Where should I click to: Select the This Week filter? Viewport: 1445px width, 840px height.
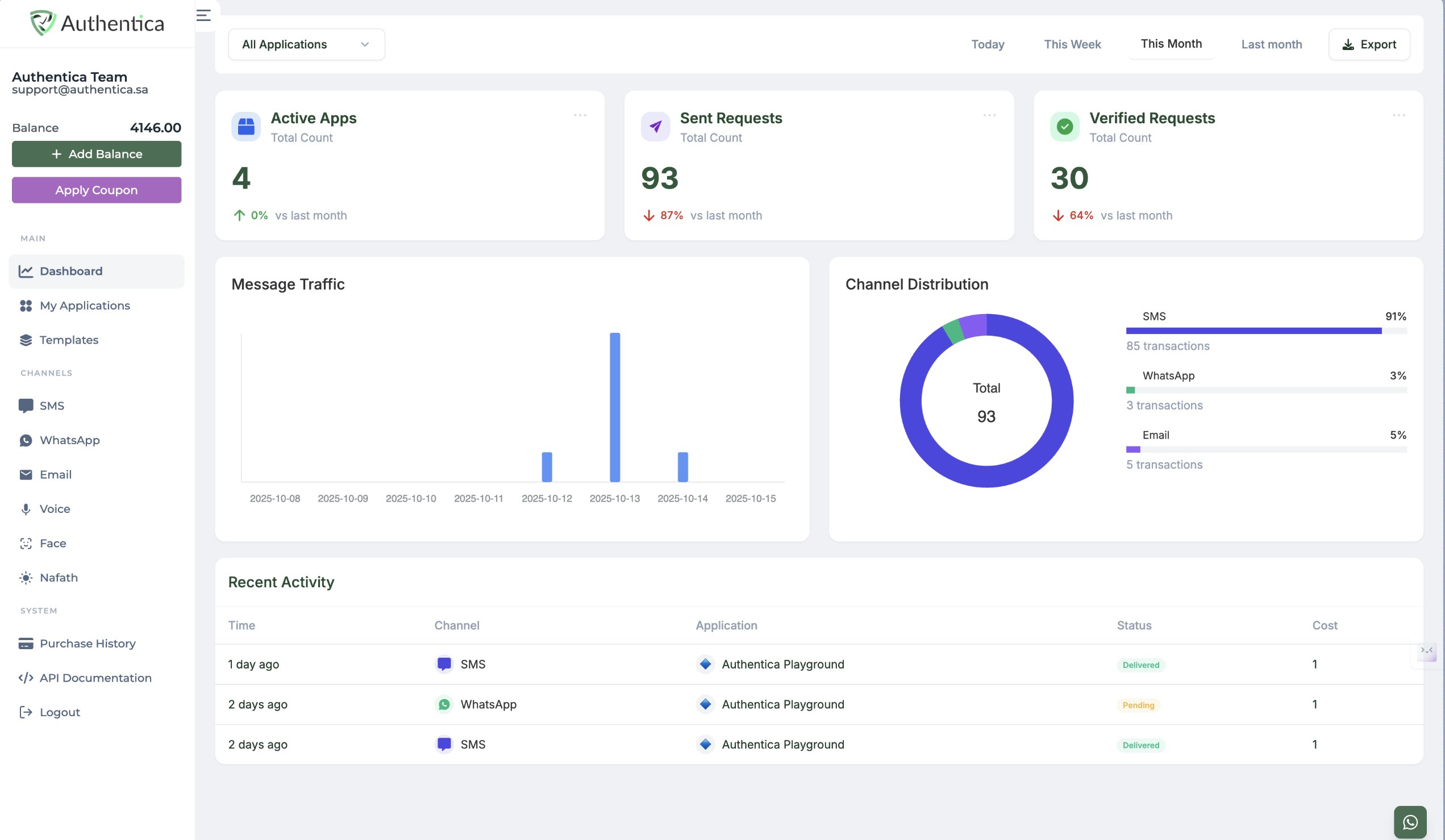coord(1072,44)
